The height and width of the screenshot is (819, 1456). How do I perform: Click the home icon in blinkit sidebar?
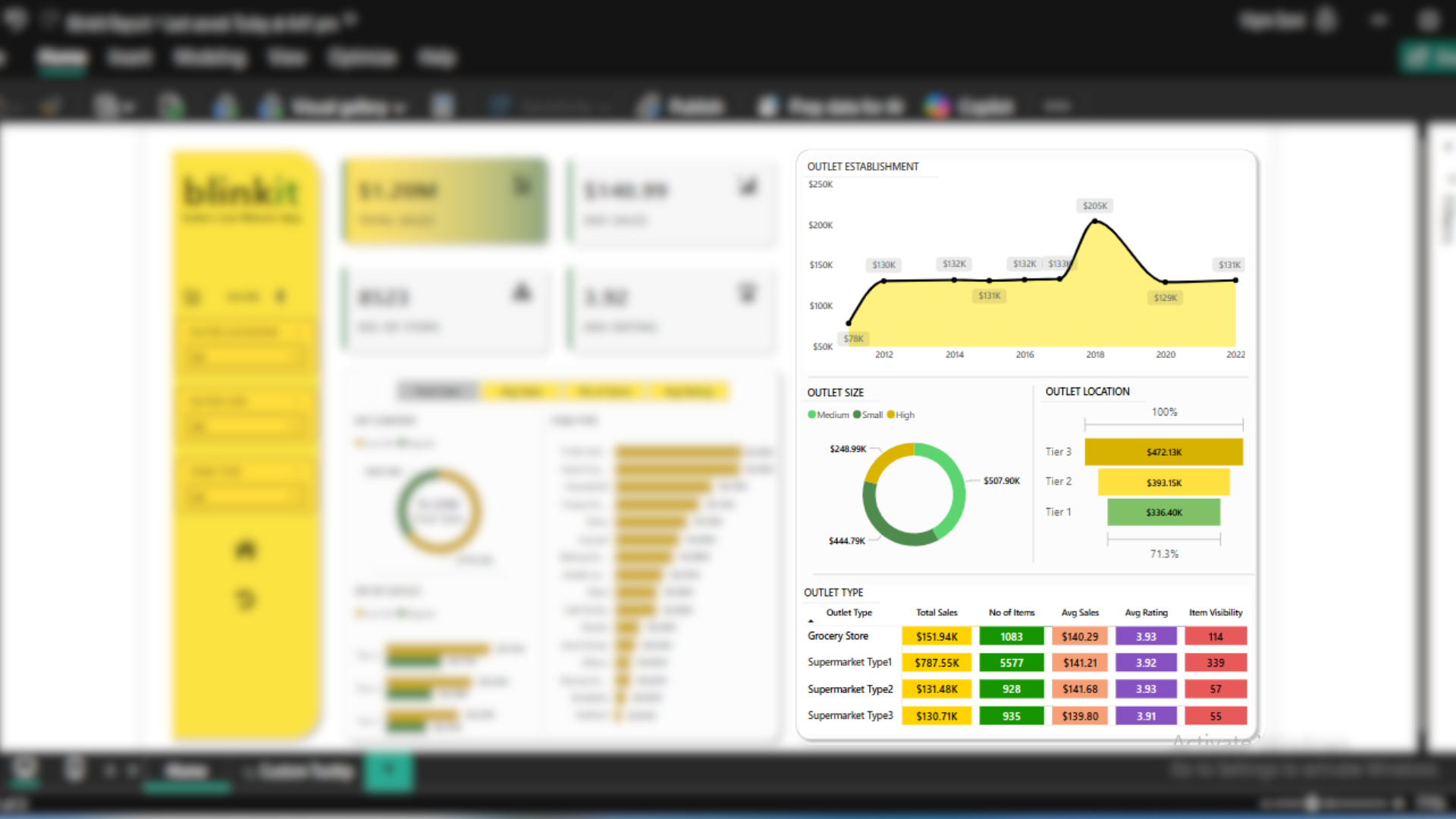pyautogui.click(x=245, y=549)
